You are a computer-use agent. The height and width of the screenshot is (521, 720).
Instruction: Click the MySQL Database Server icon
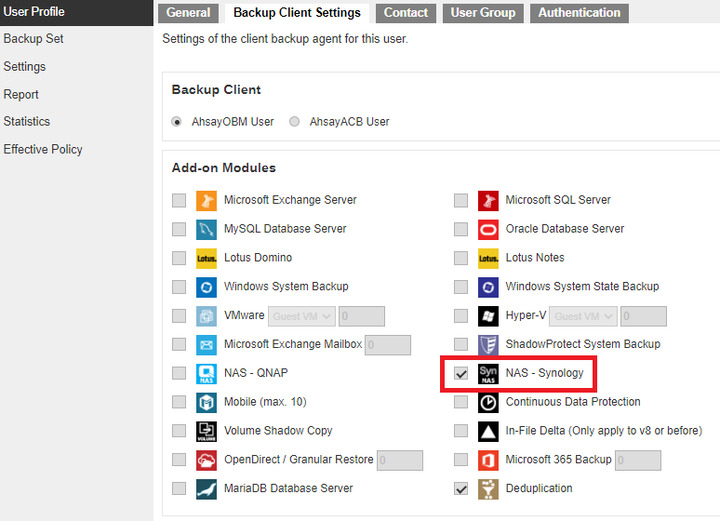click(206, 229)
